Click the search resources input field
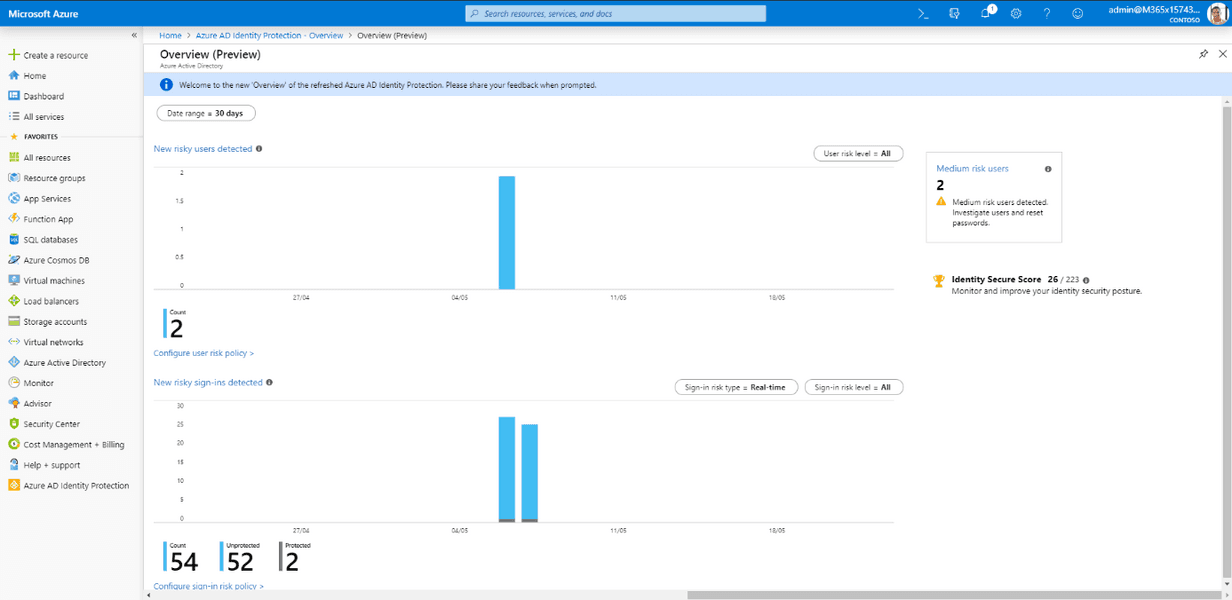 616,13
